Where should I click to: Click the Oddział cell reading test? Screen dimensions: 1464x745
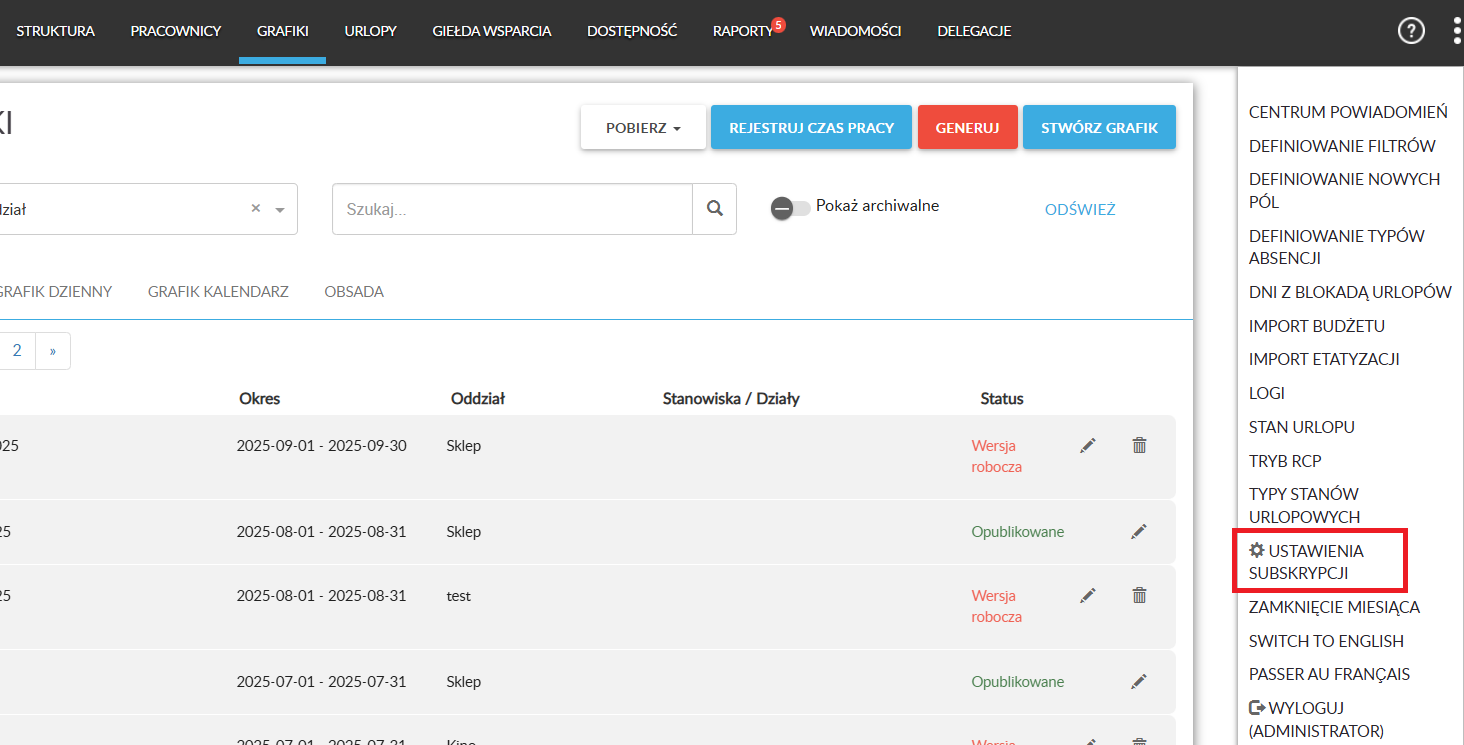coord(458,595)
